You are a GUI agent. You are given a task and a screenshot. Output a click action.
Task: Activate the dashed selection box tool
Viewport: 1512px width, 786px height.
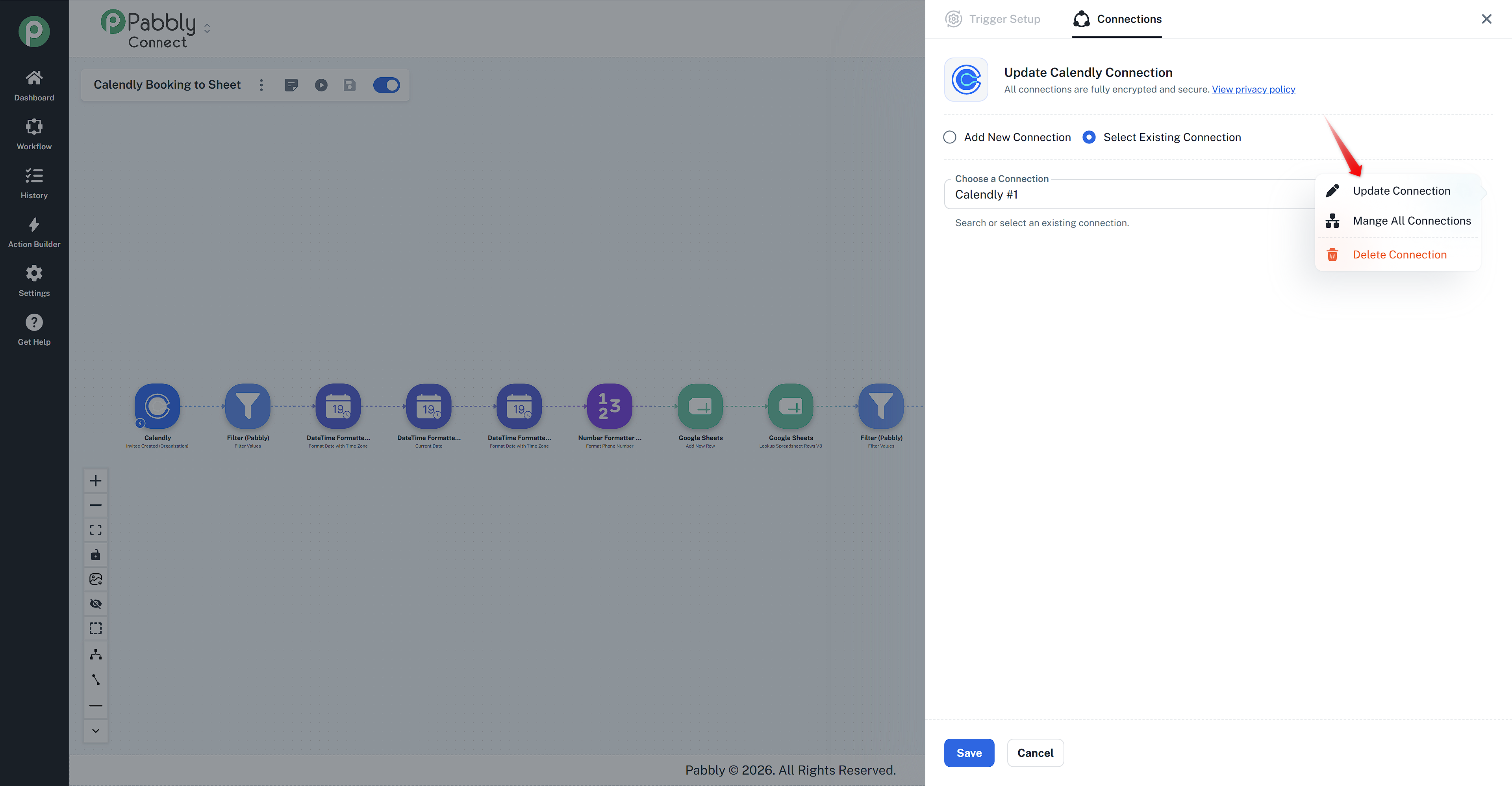tap(96, 628)
